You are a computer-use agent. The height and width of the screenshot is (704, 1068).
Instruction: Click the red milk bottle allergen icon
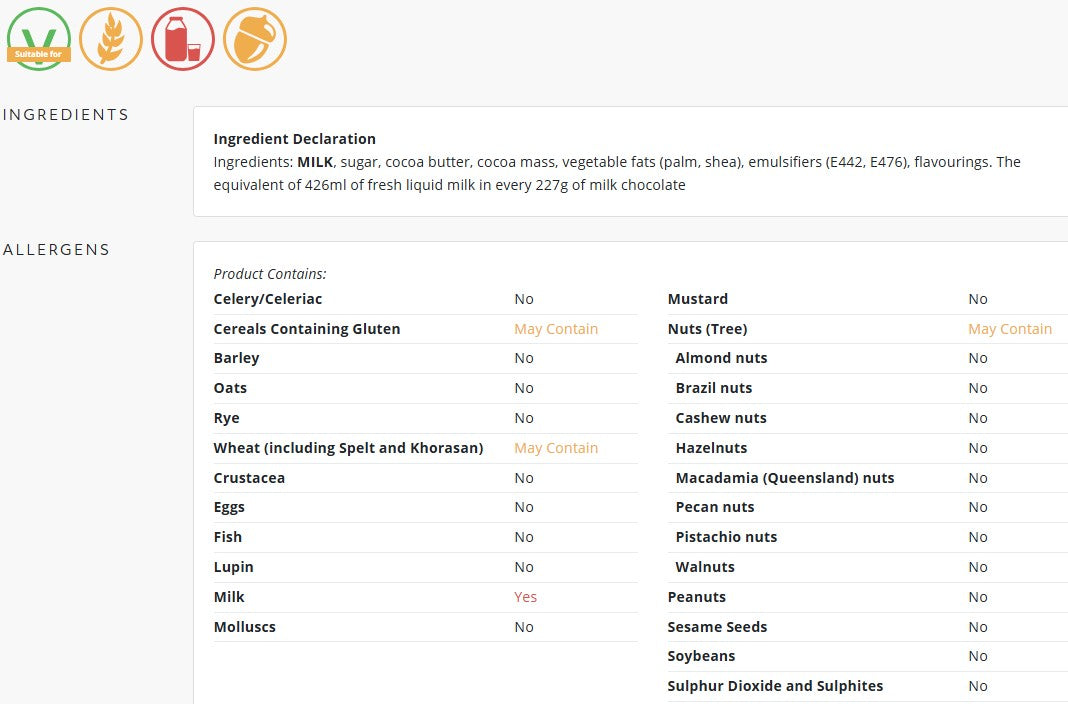182,39
